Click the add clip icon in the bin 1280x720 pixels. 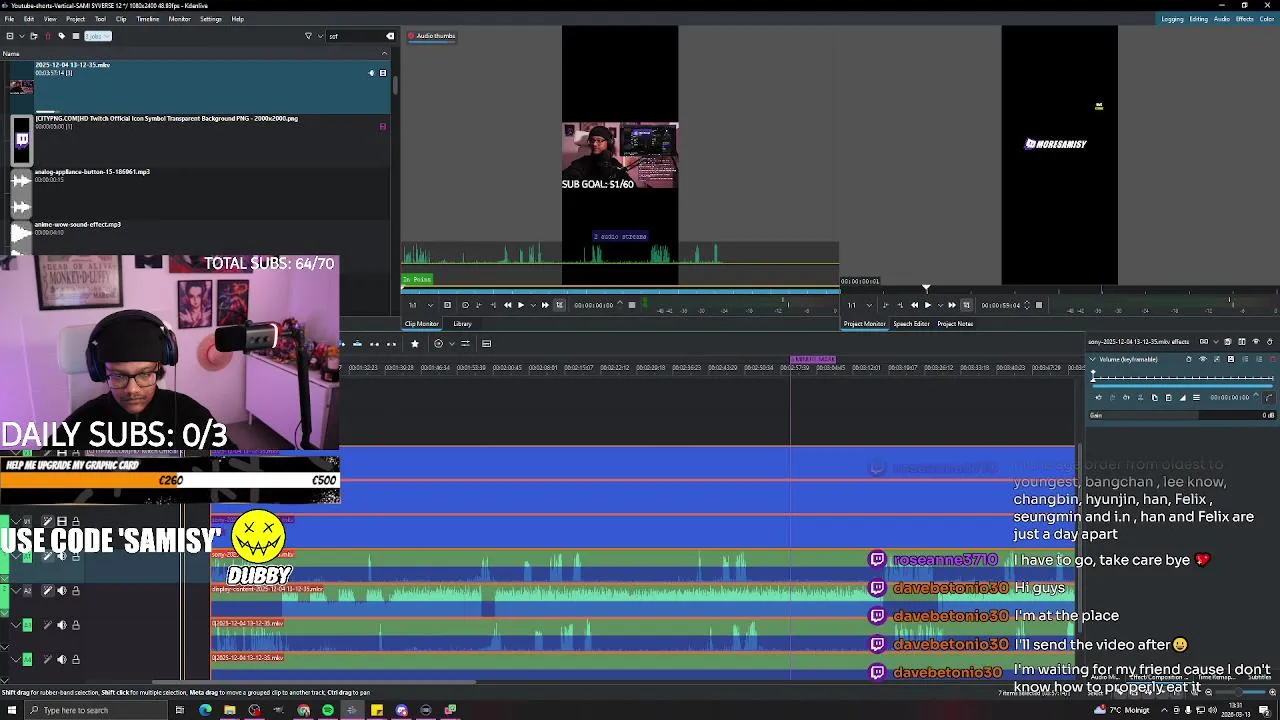[x=10, y=36]
